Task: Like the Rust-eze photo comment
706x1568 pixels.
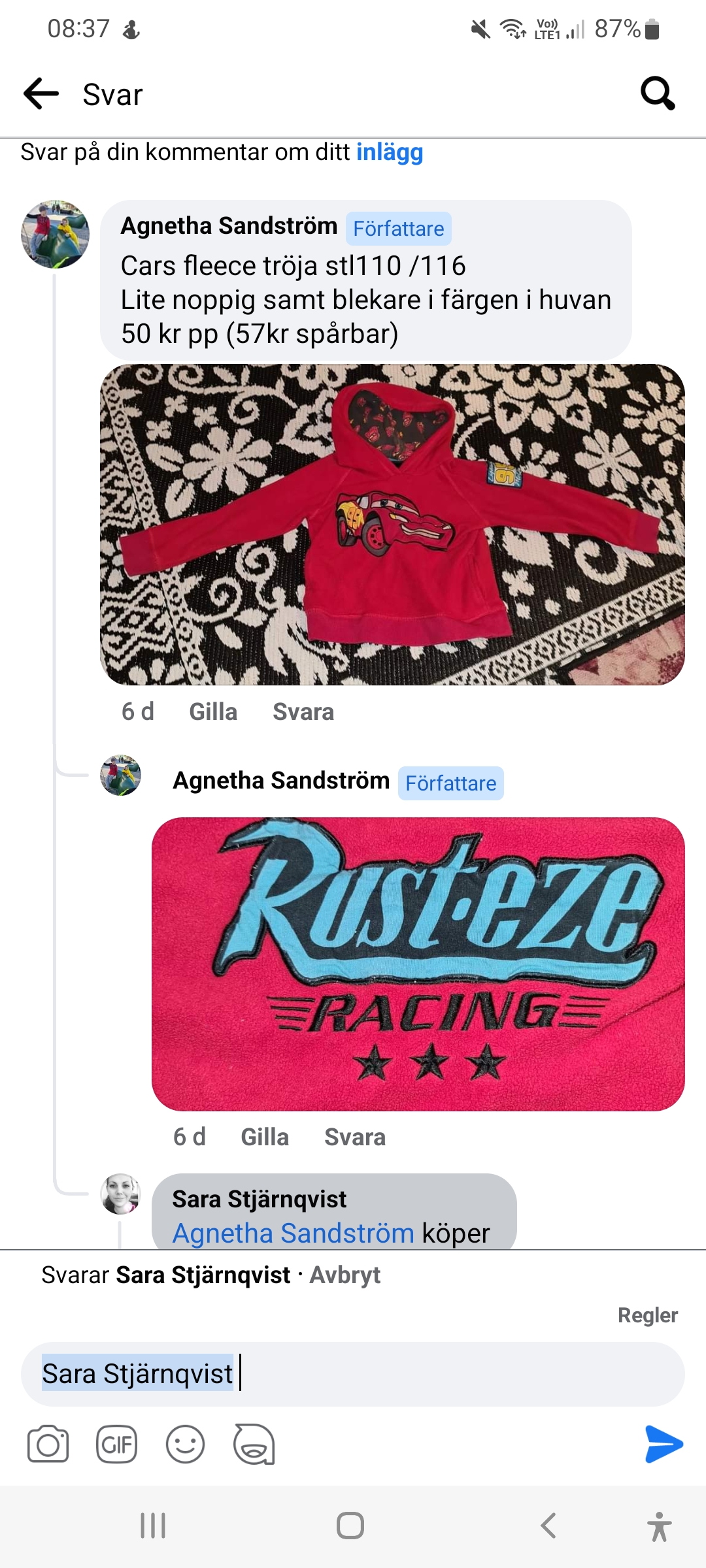Action: click(x=265, y=1137)
